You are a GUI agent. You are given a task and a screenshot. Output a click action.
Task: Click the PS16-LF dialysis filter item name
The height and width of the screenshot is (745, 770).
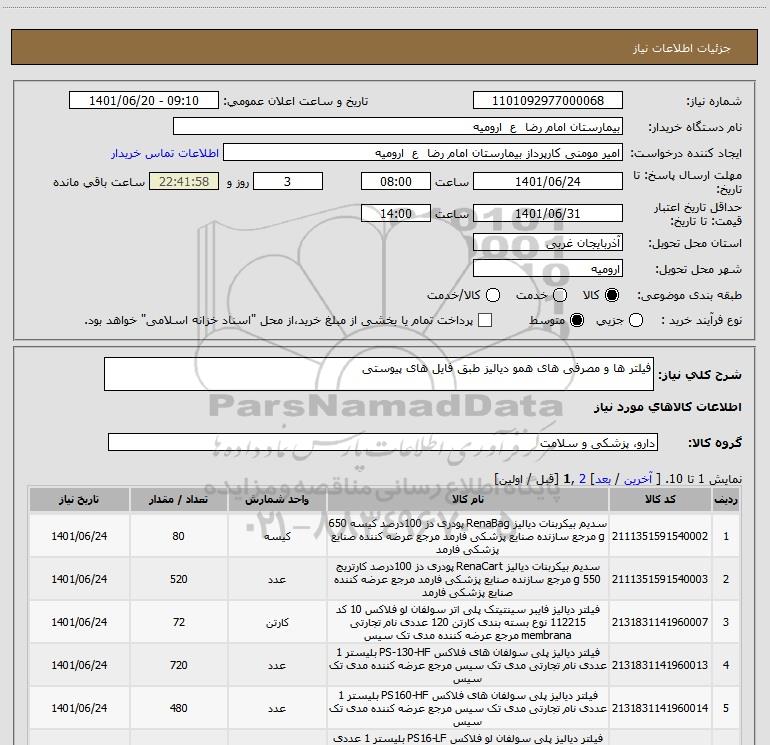pos(468,738)
